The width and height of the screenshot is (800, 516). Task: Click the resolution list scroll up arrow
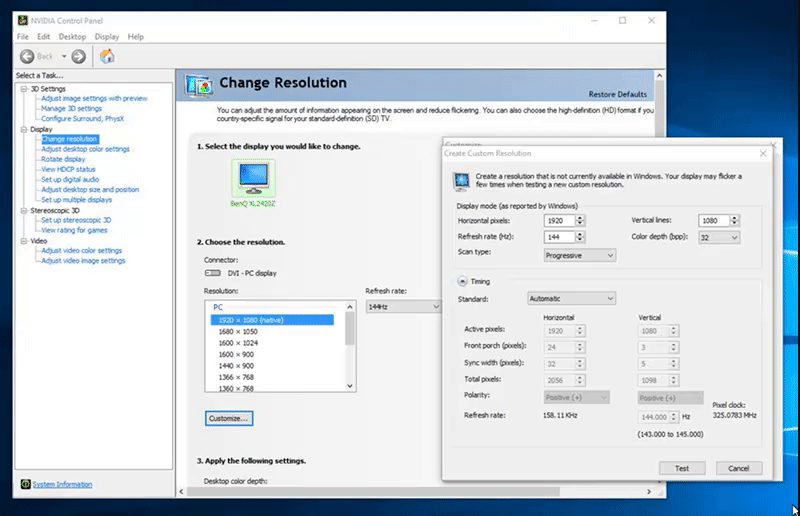[x=350, y=307]
